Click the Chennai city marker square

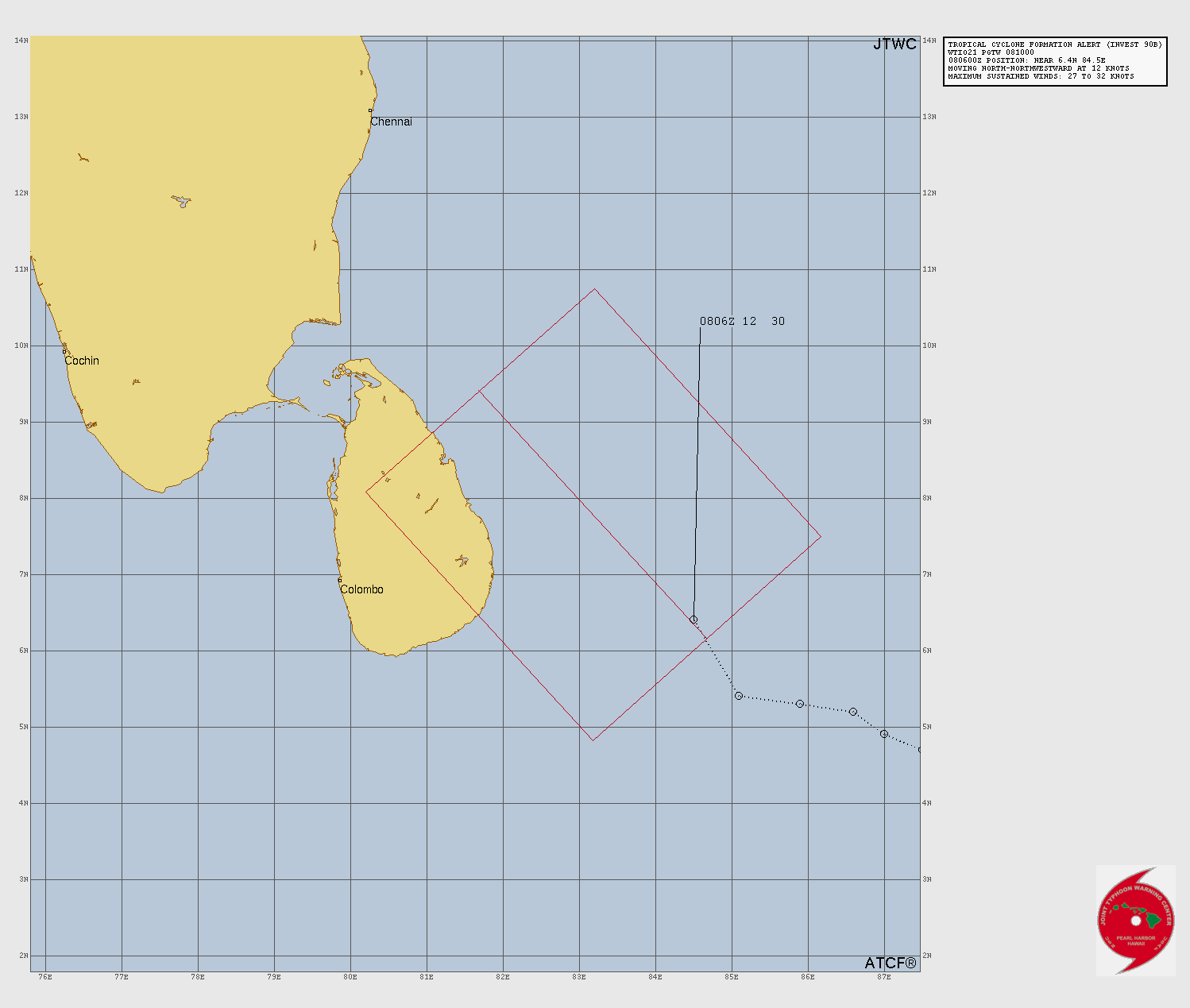pos(370,110)
